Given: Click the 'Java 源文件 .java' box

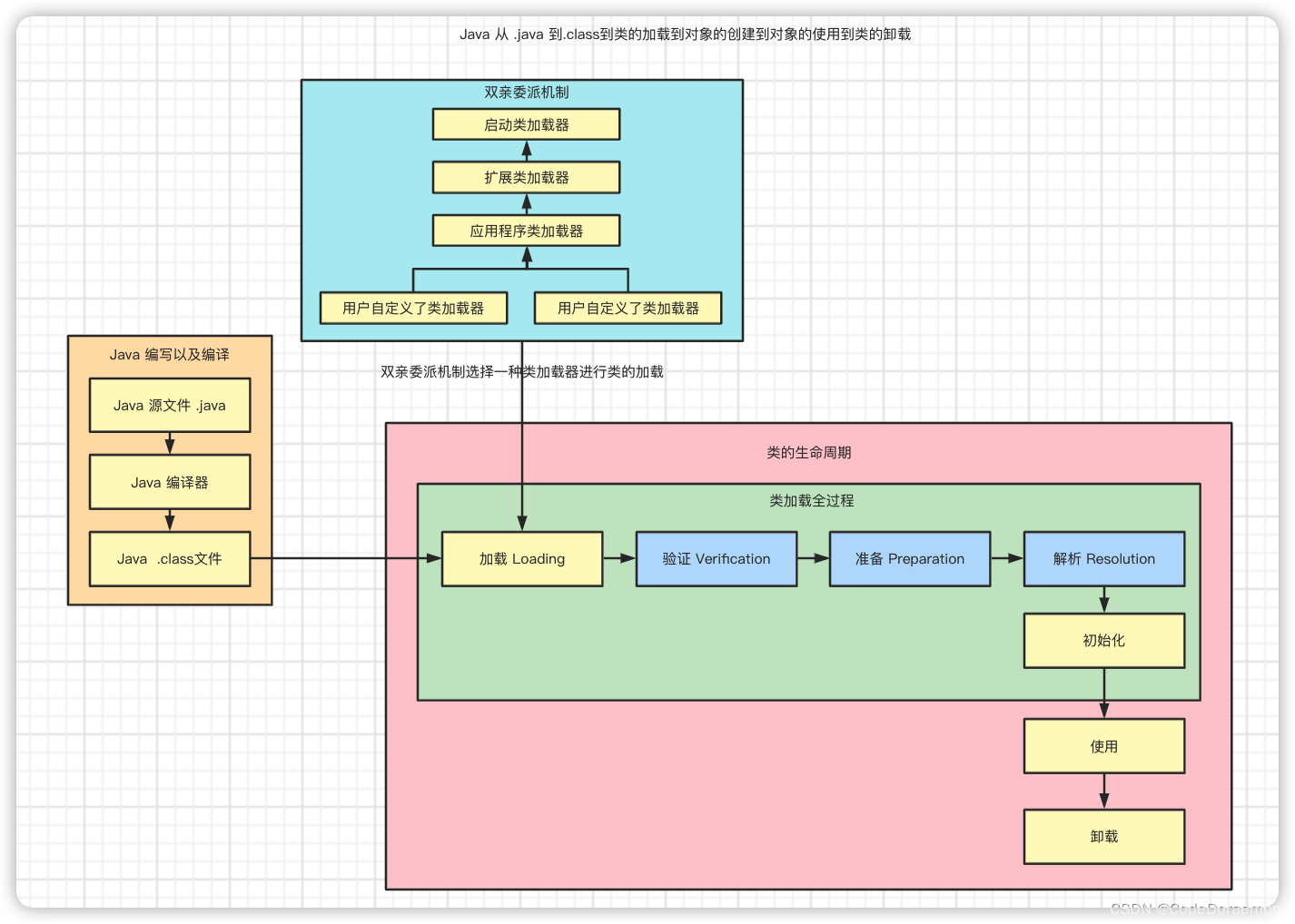Looking at the screenshot, I should tap(170, 406).
